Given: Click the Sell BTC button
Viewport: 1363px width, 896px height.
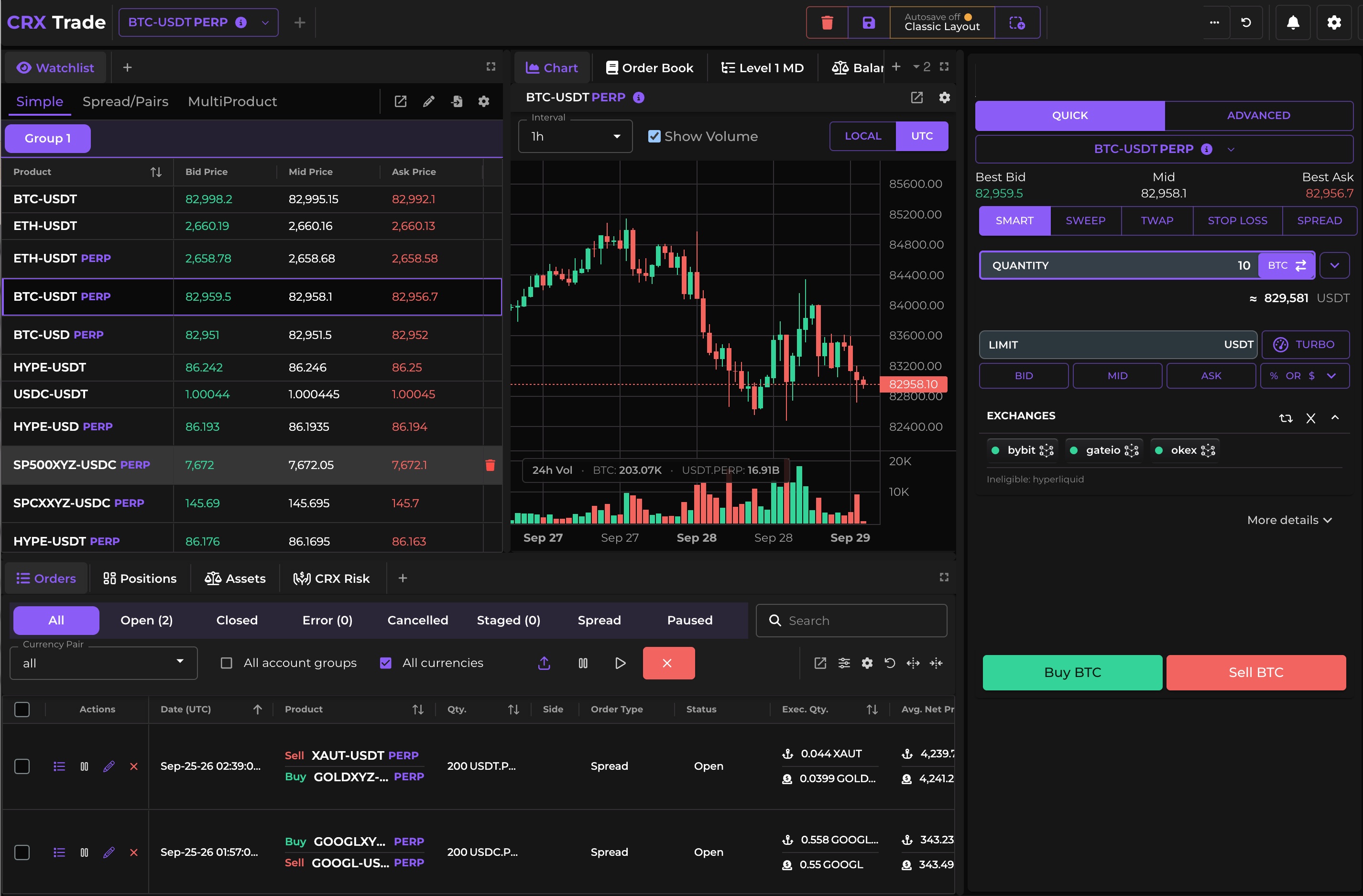Looking at the screenshot, I should [1255, 673].
